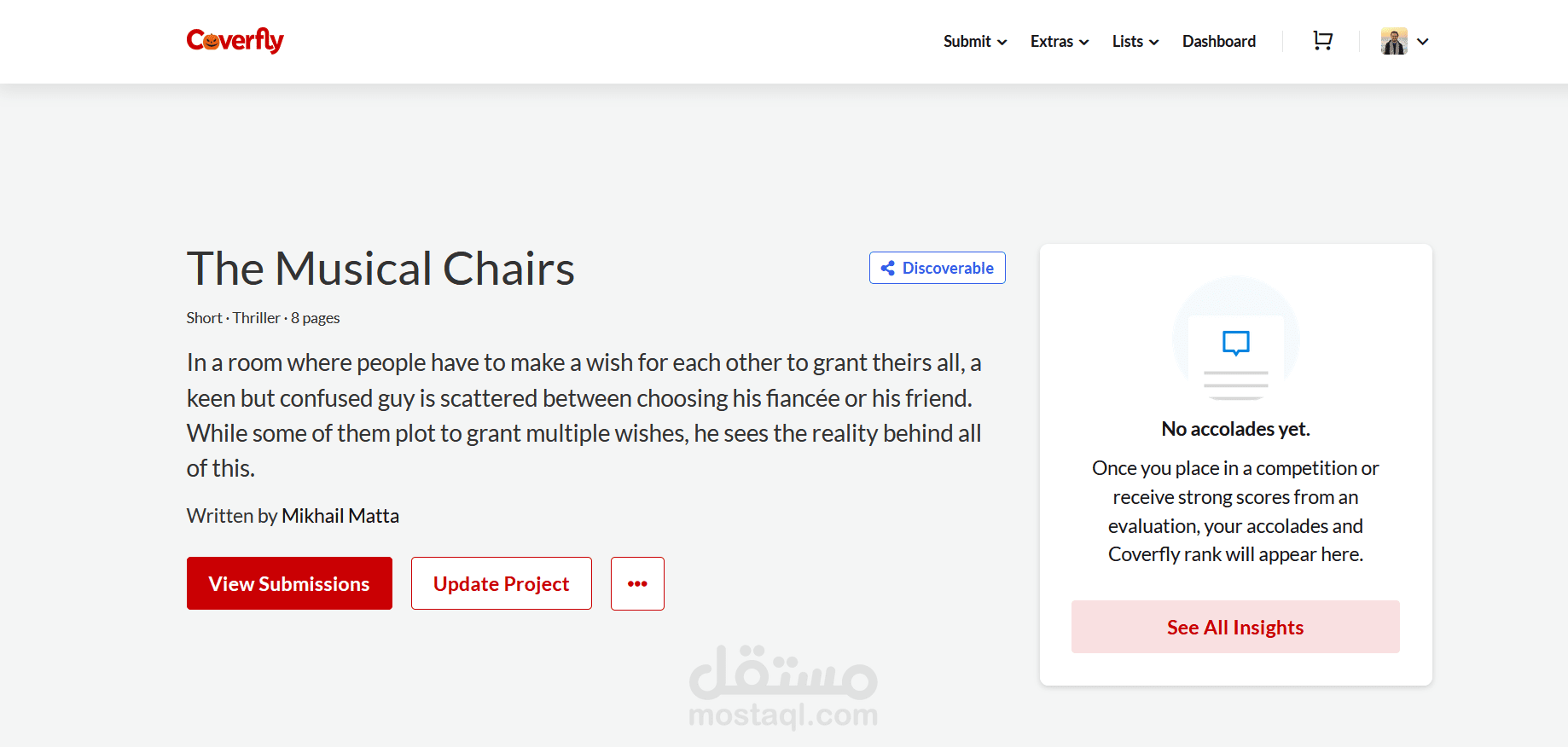Toggle the Discoverable project status
Image resolution: width=1568 pixels, height=747 pixels.
coord(937,268)
